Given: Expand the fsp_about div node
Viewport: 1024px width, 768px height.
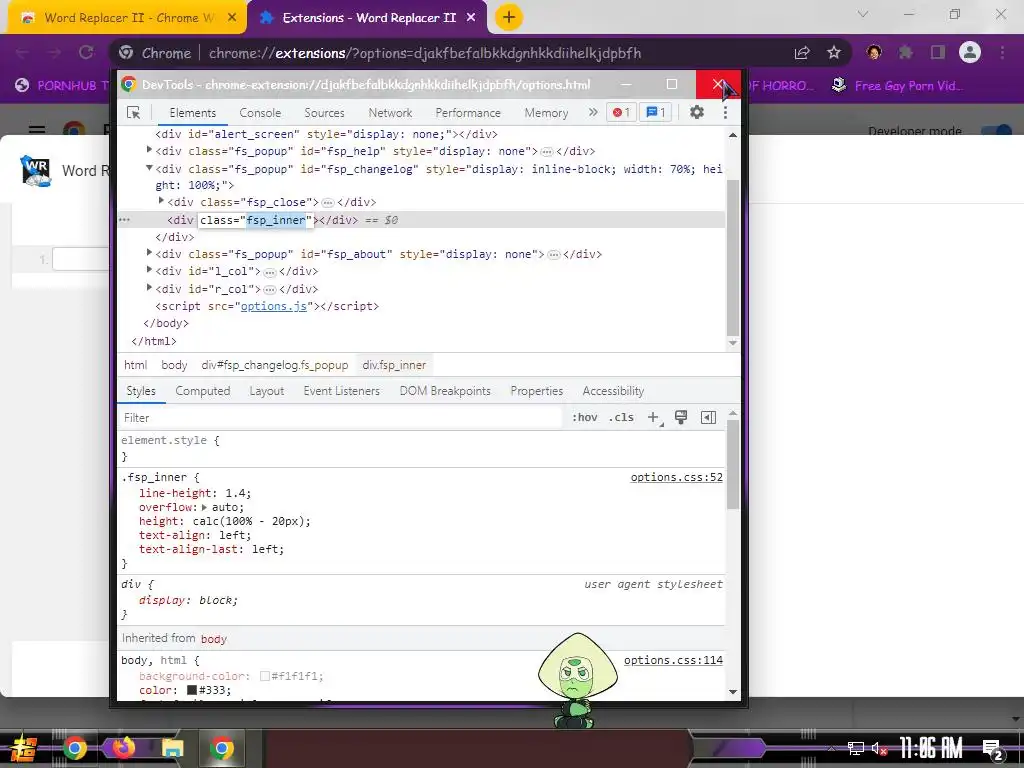Looking at the screenshot, I should click(x=150, y=253).
